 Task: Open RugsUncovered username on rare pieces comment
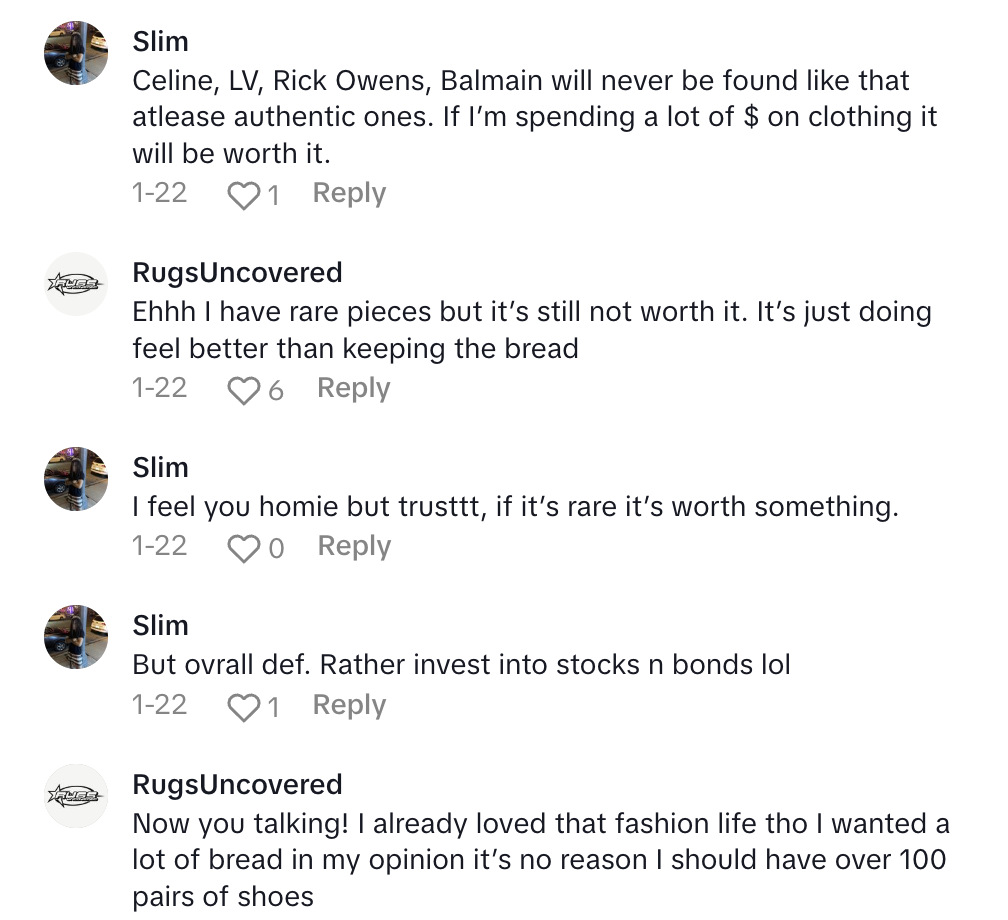(x=237, y=273)
